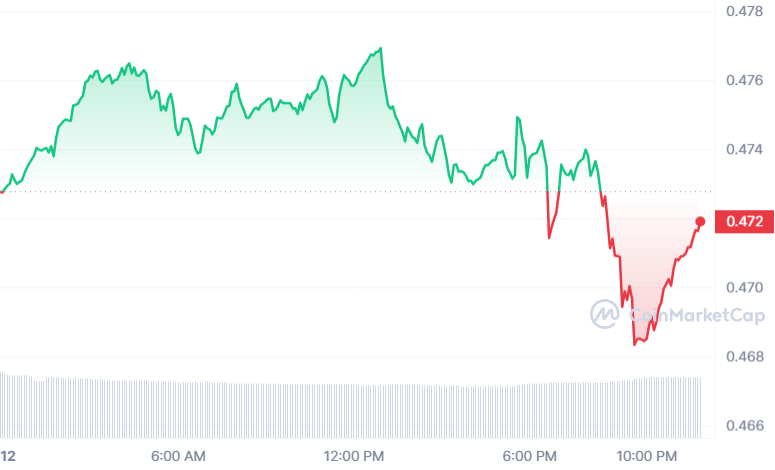Click the highest green peak of the price line
This screenshot has width=775, height=470.
pos(381,48)
